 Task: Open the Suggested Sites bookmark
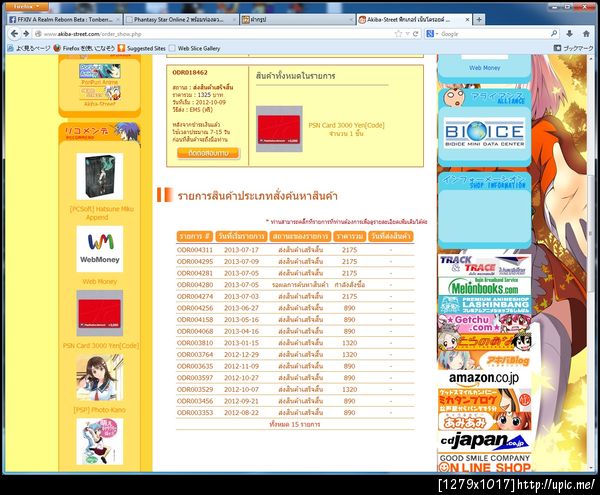(x=142, y=48)
